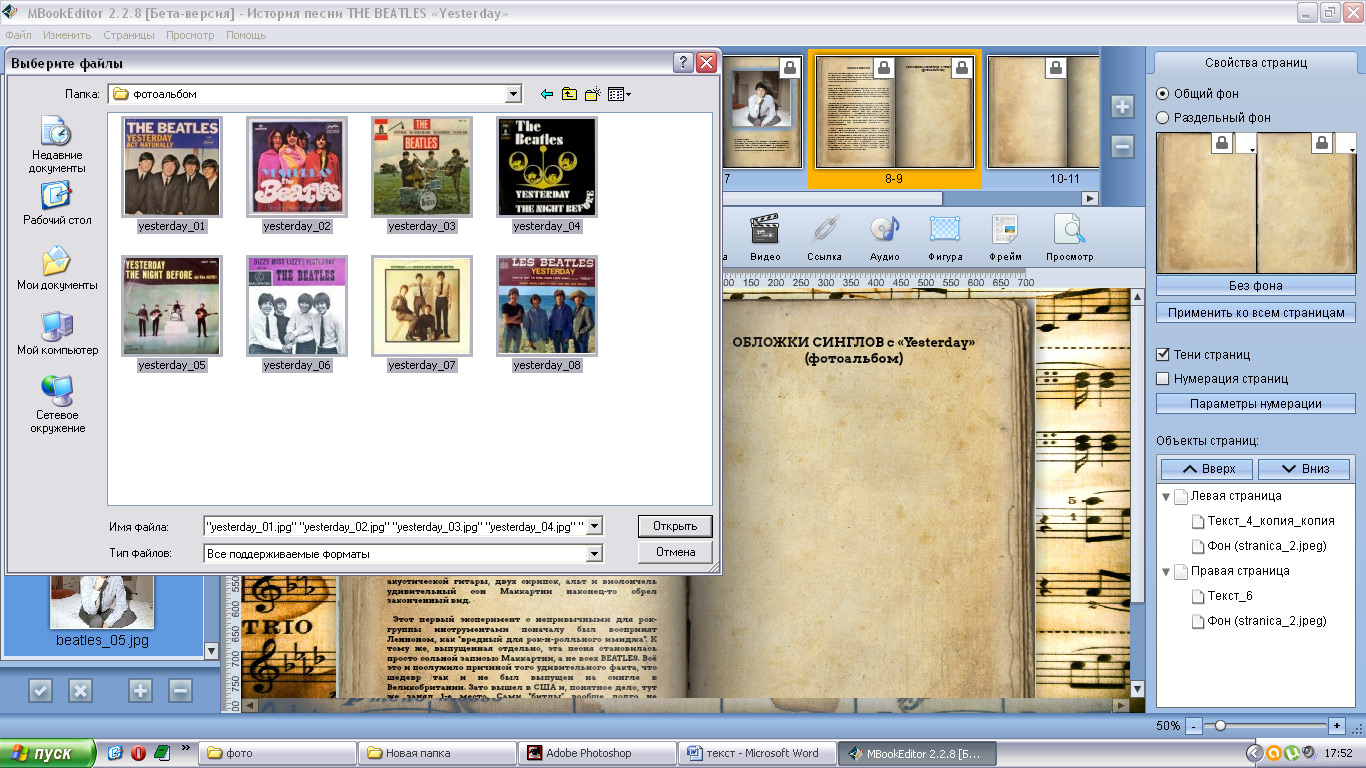Select Текст_6 in objects tree

(x=1229, y=596)
